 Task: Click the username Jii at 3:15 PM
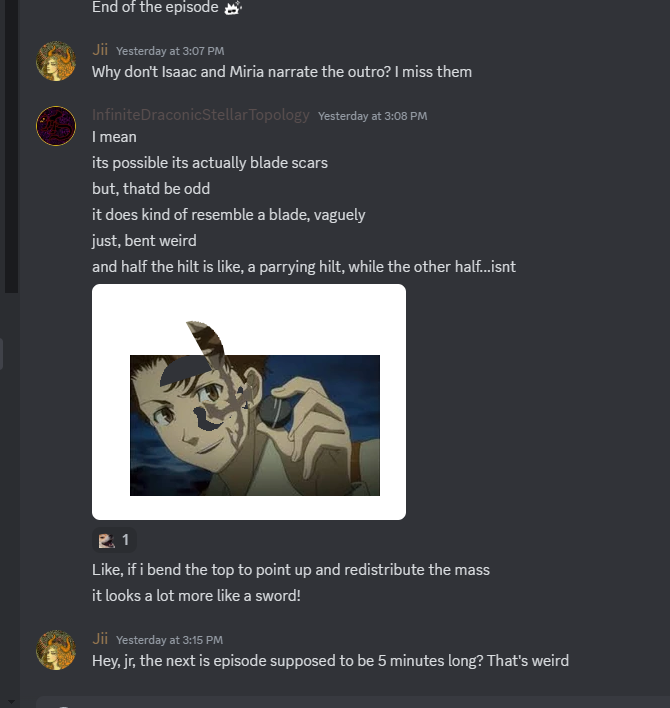coord(100,638)
